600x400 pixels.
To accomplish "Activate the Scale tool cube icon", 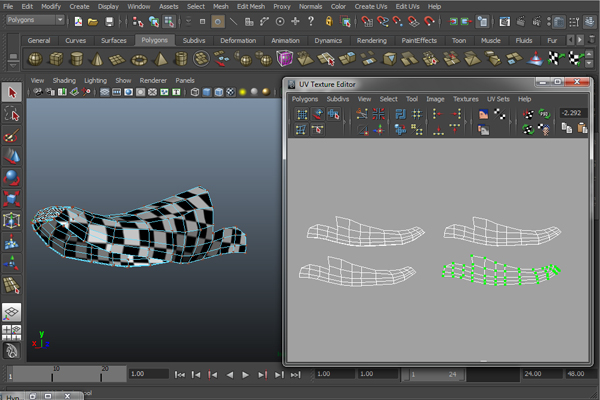I will click(x=11, y=199).
